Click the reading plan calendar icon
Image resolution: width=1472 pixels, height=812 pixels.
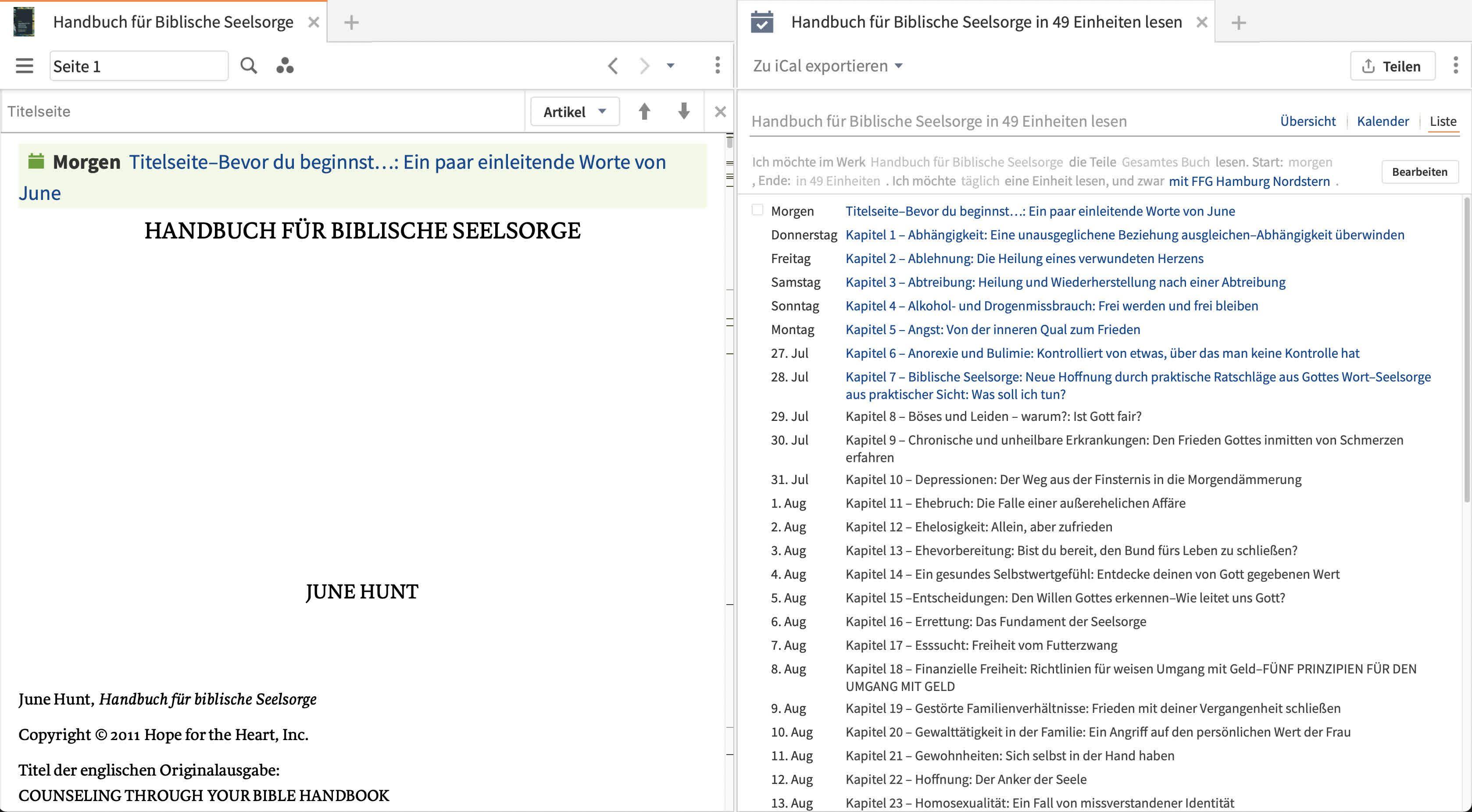point(762,21)
